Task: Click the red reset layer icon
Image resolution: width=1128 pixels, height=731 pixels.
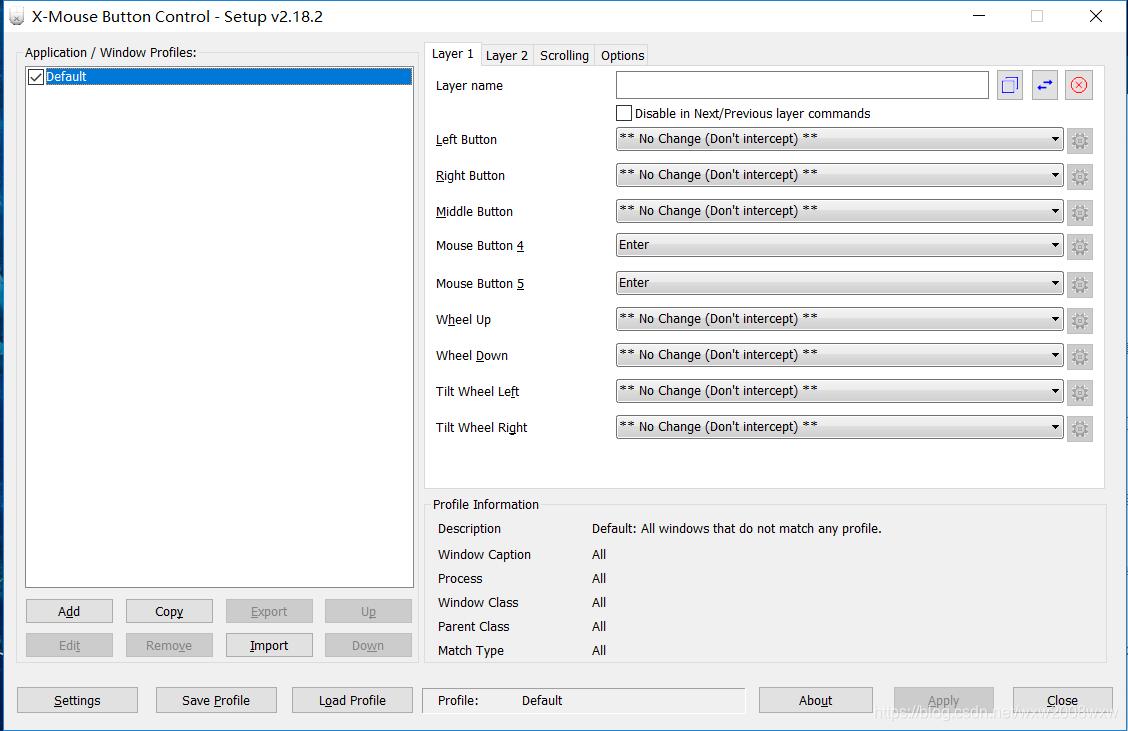Action: 1079,85
